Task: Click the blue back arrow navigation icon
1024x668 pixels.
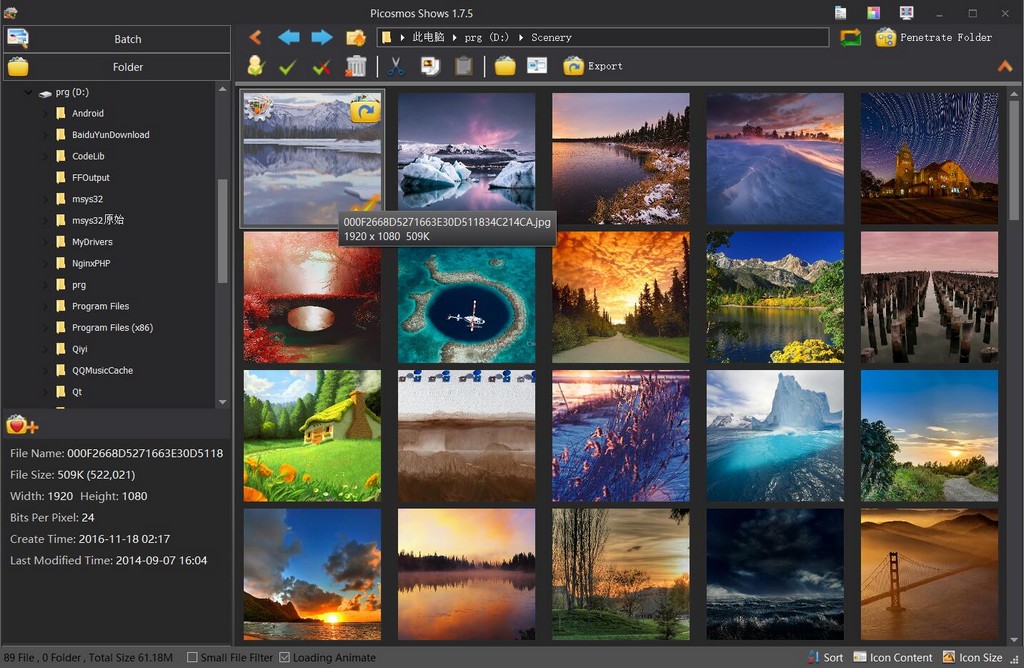Action: coord(289,37)
